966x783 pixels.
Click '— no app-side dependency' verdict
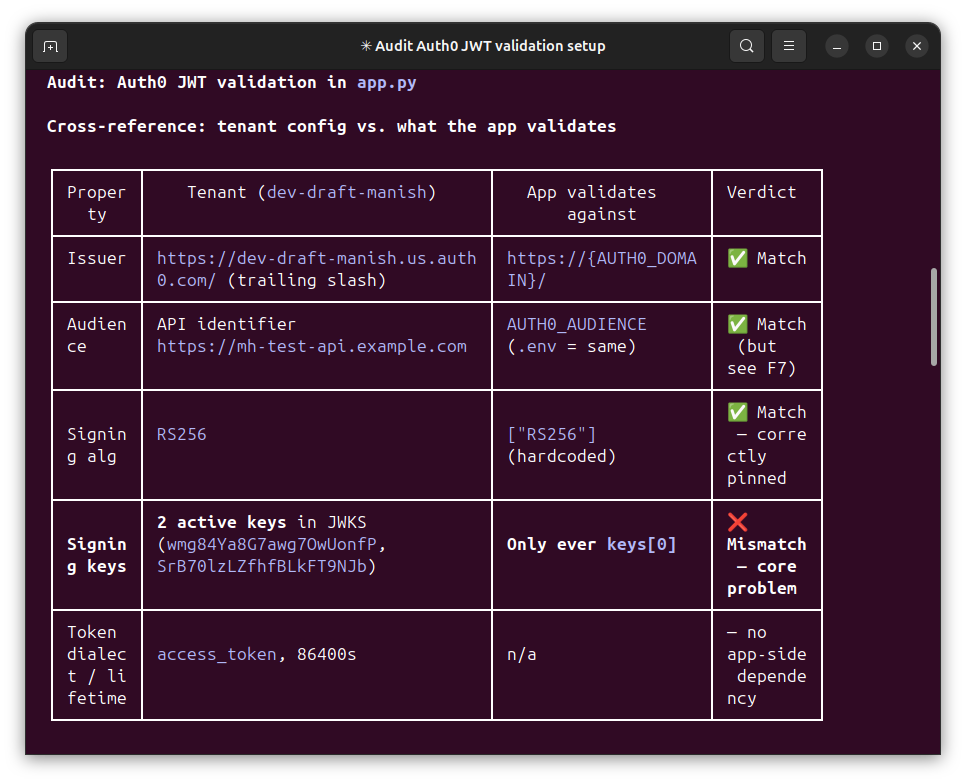pos(766,665)
